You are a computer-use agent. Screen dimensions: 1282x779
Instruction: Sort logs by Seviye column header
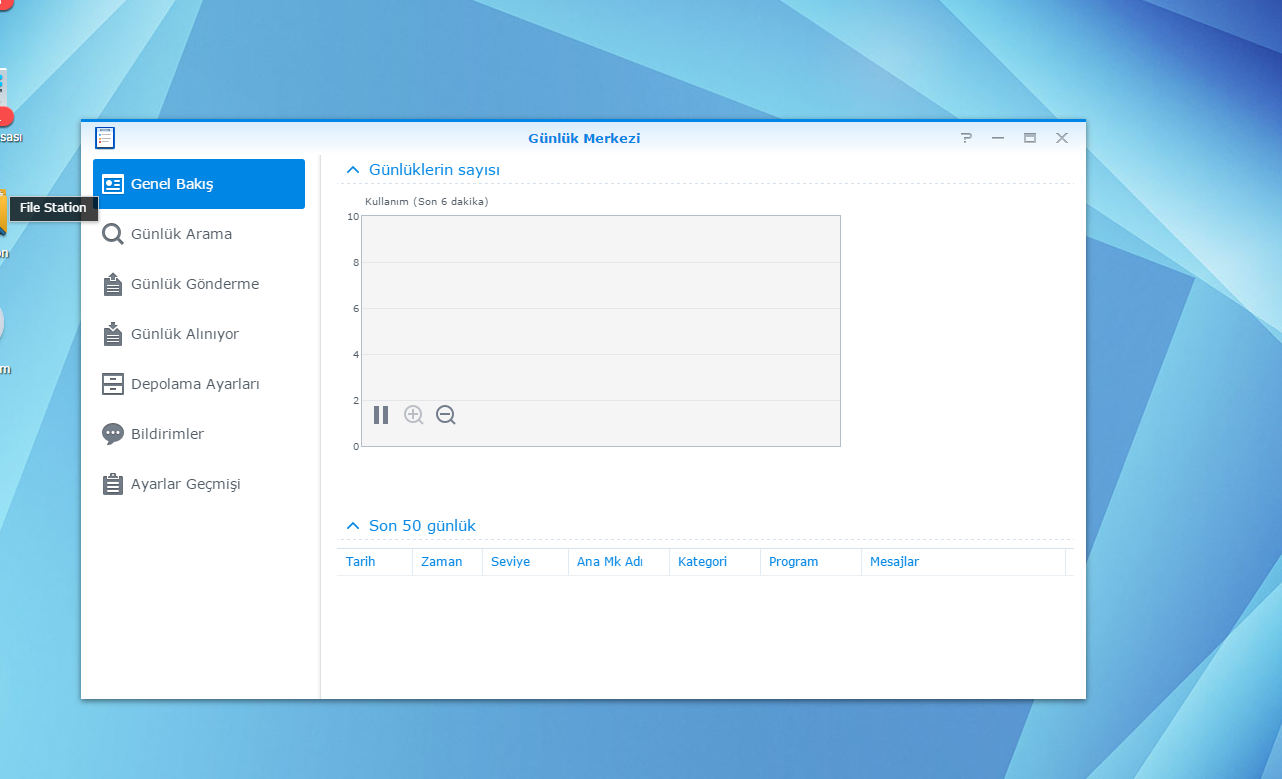pyautogui.click(x=510, y=562)
